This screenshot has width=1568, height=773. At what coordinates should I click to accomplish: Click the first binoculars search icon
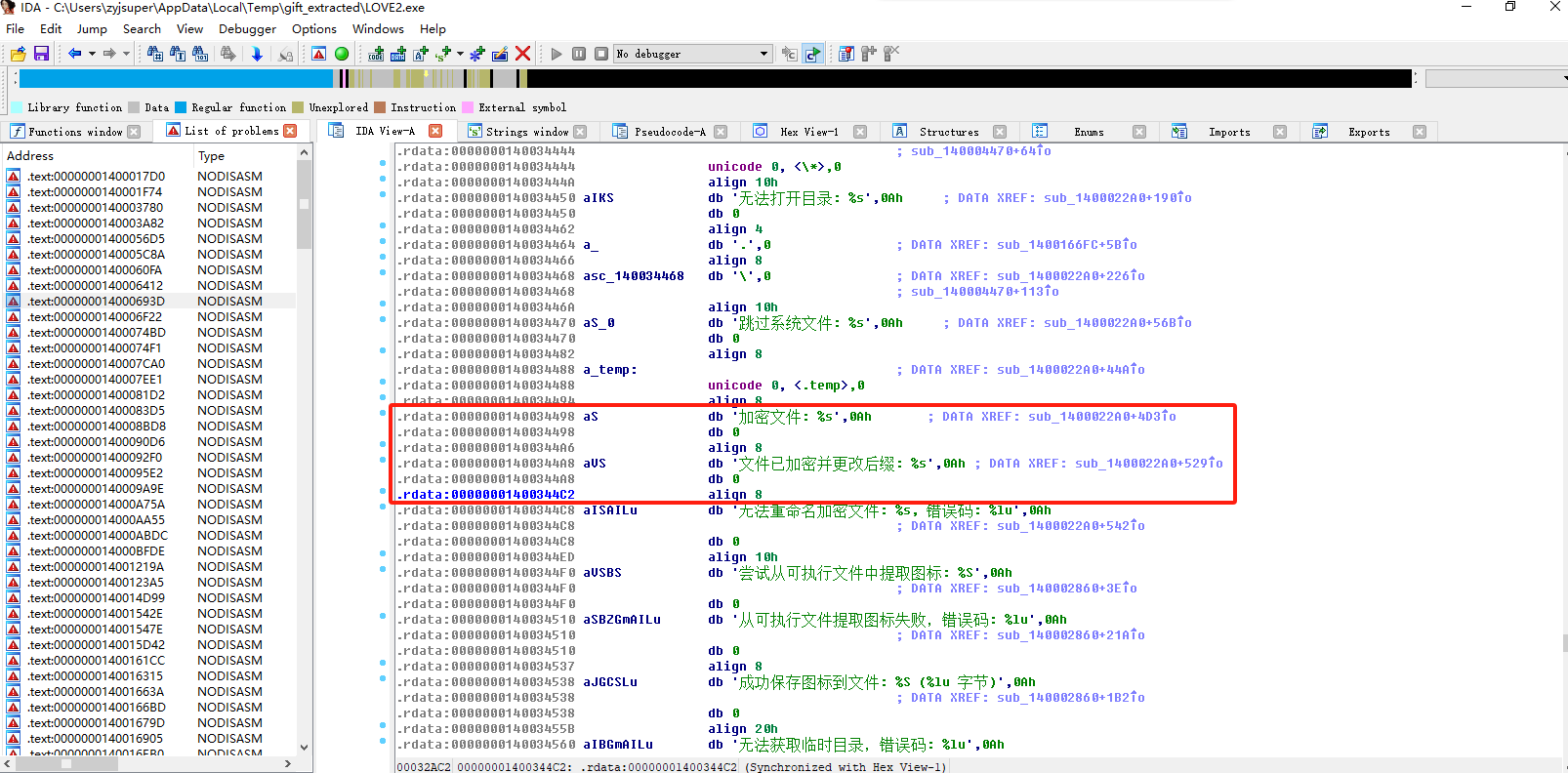154,54
